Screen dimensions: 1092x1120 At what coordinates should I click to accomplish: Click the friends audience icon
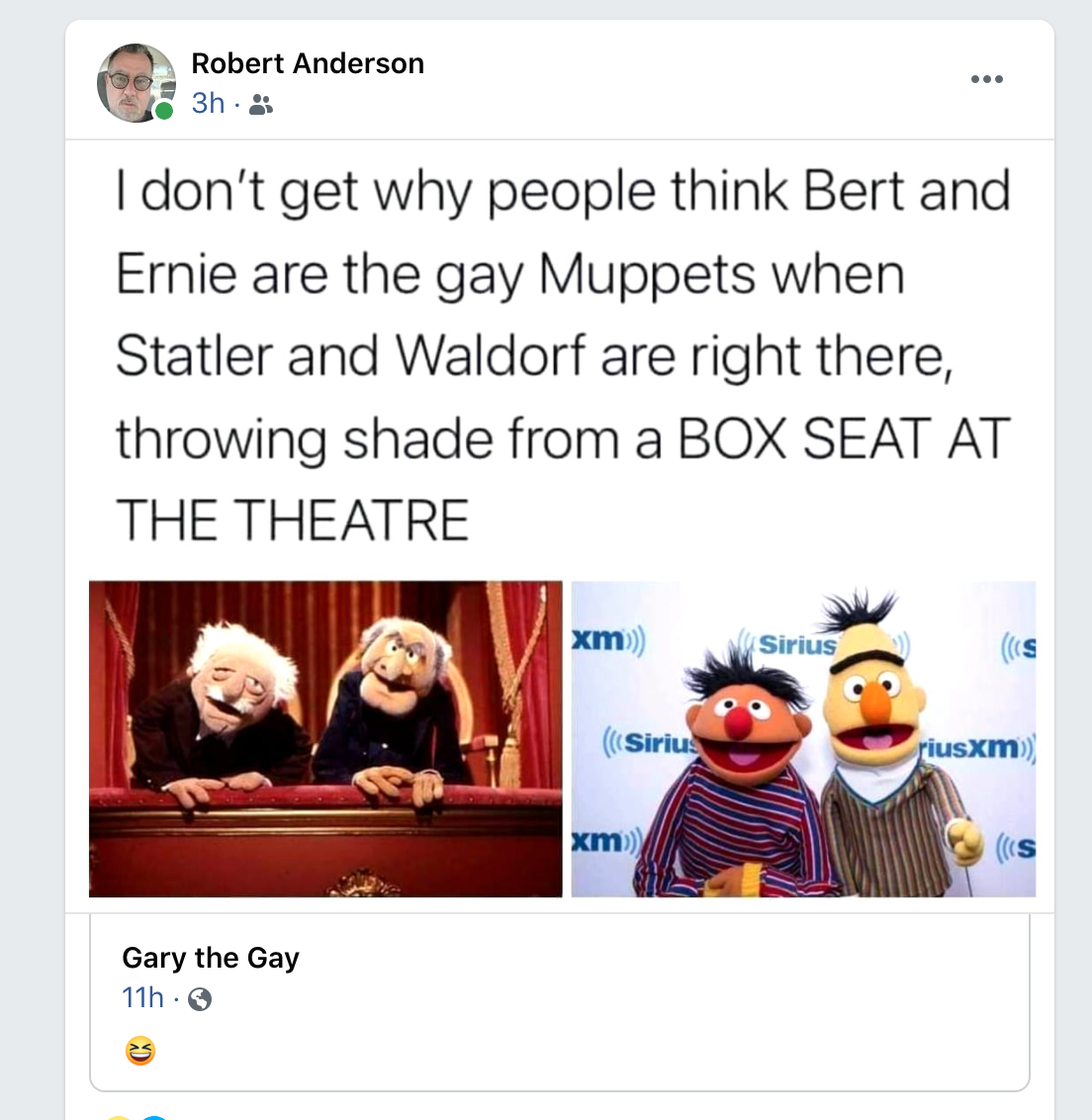(261, 106)
